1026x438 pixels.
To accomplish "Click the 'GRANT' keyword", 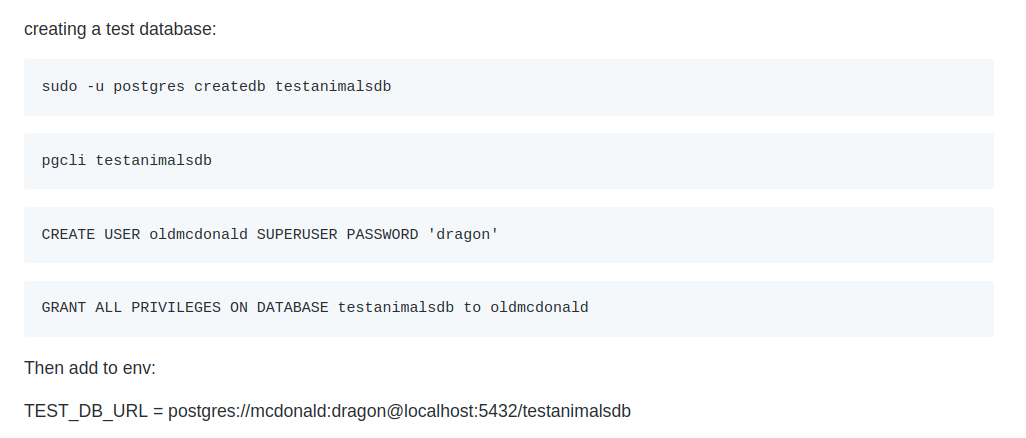I will (x=64, y=308).
